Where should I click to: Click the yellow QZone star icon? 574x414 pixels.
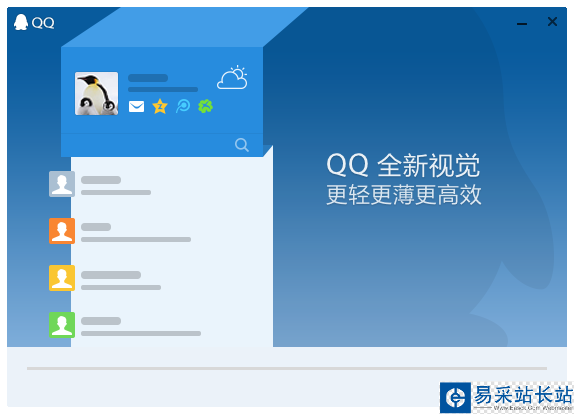coord(160,107)
